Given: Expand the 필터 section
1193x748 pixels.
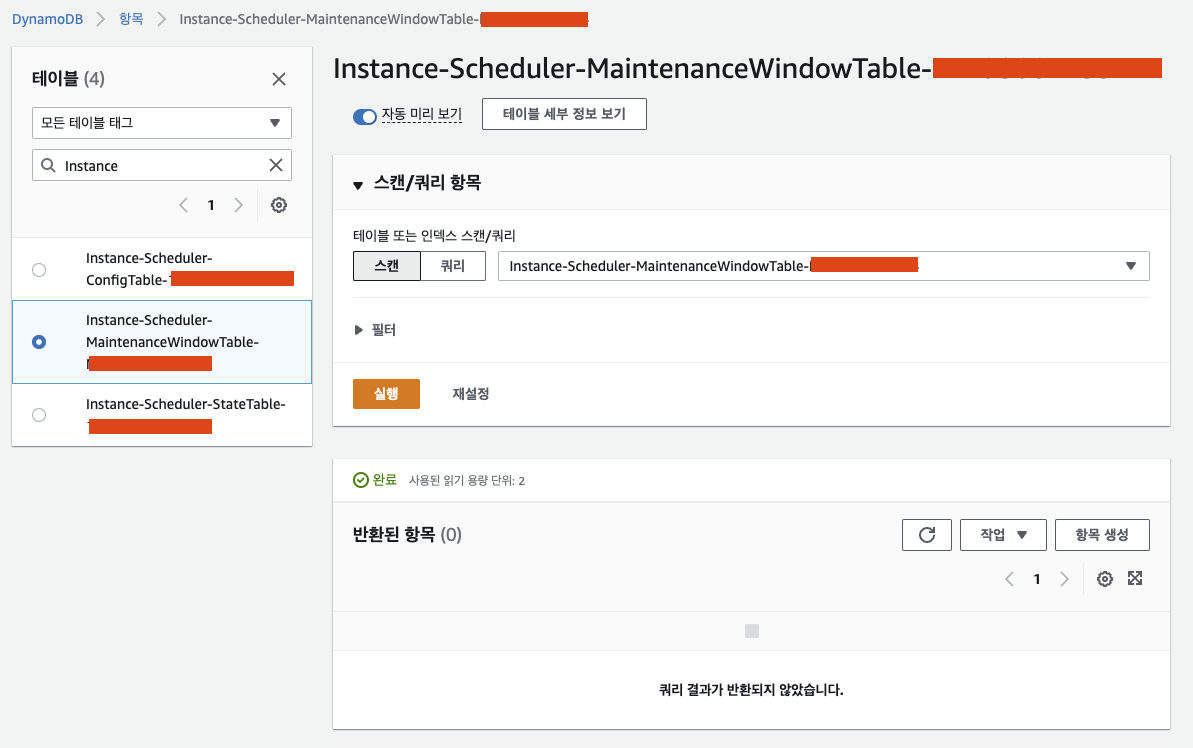Looking at the screenshot, I should click(x=358, y=329).
